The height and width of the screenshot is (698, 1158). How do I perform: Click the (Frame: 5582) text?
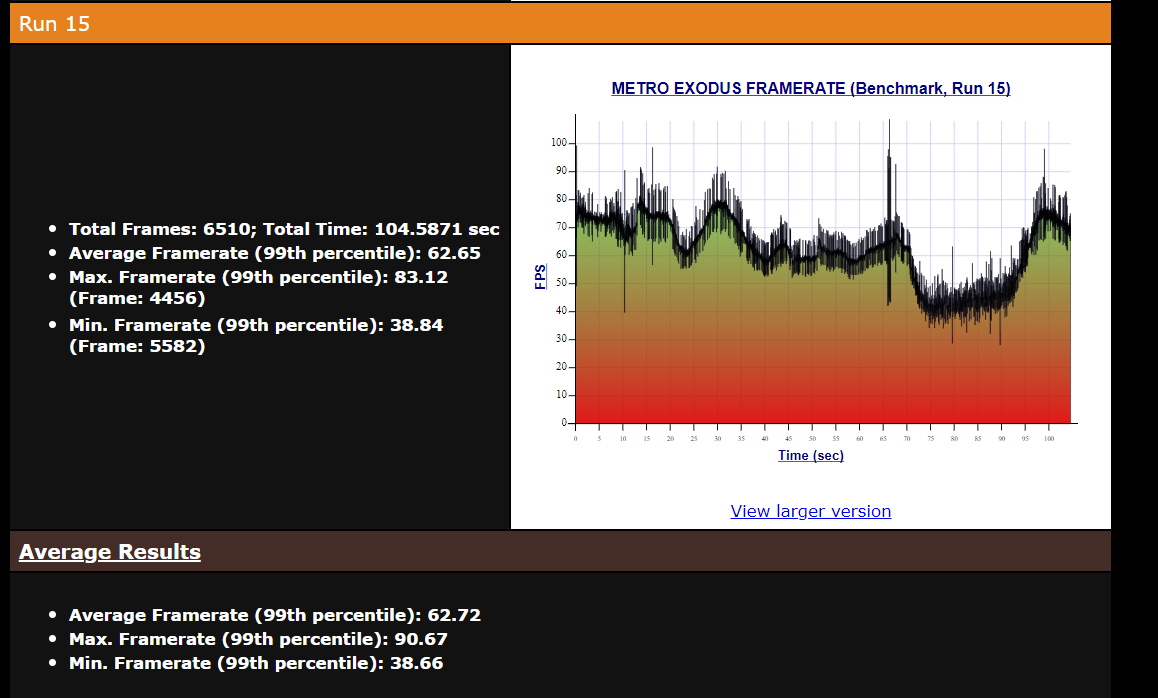137,346
